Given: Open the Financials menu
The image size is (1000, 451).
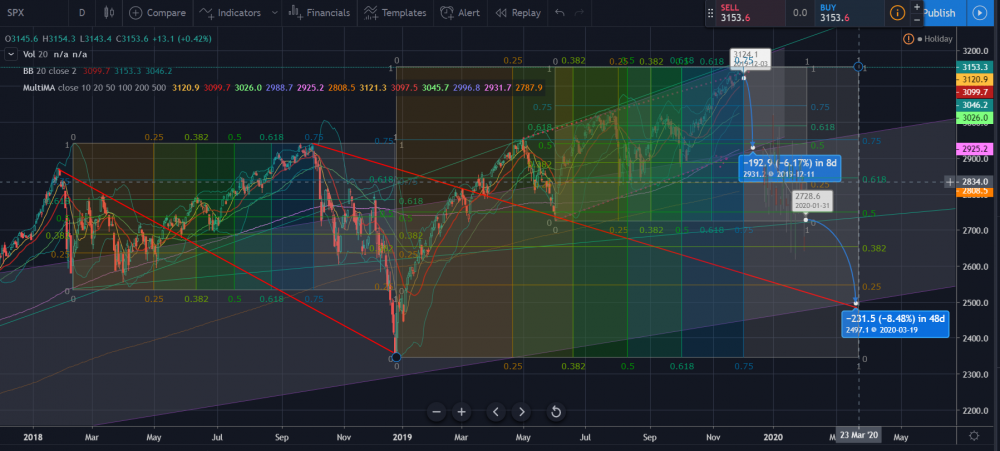Looking at the screenshot, I should [315, 13].
